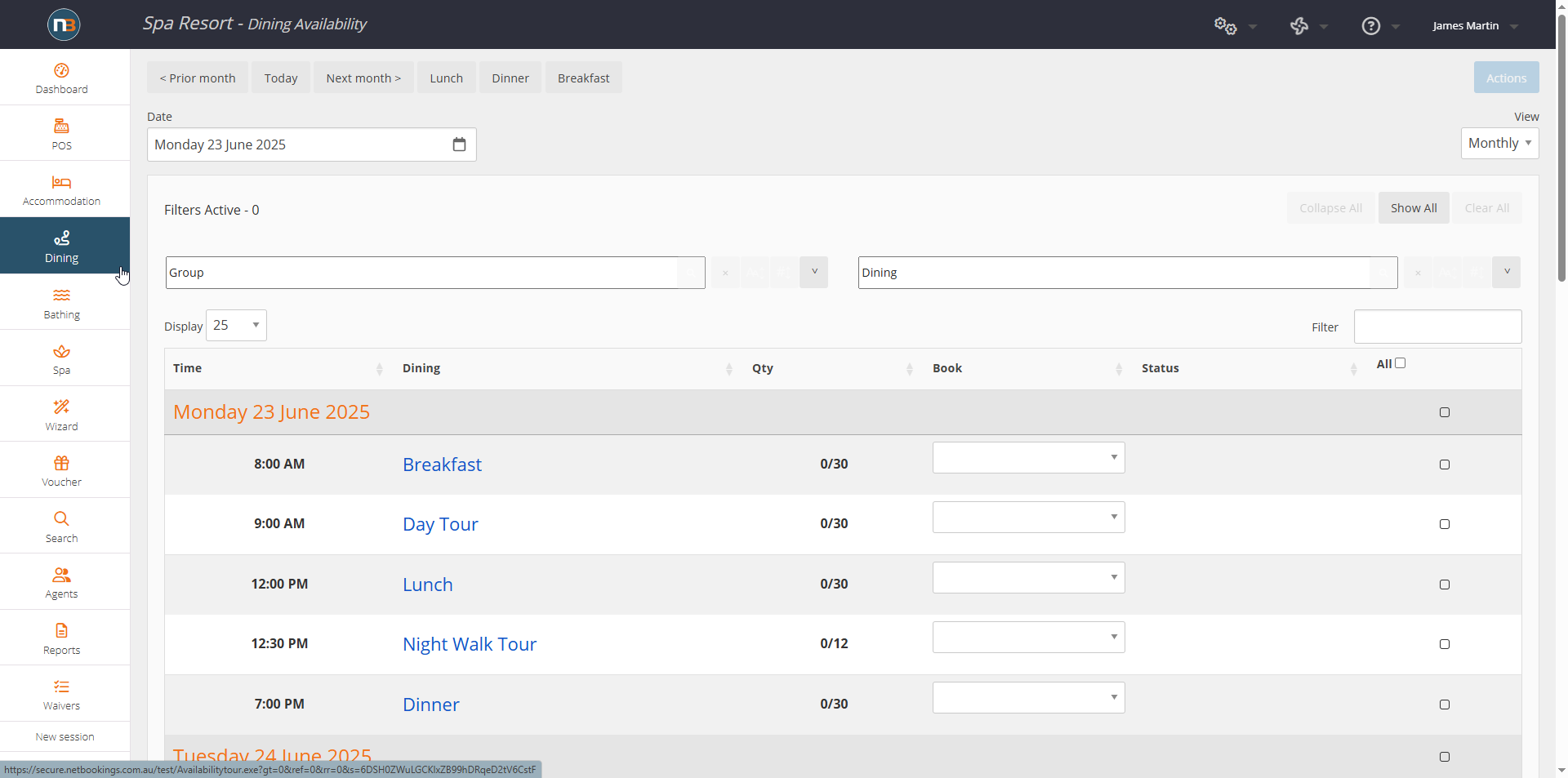Tick the Day Tour row checkbox
Image resolution: width=1568 pixels, height=778 pixels.
pyautogui.click(x=1444, y=524)
